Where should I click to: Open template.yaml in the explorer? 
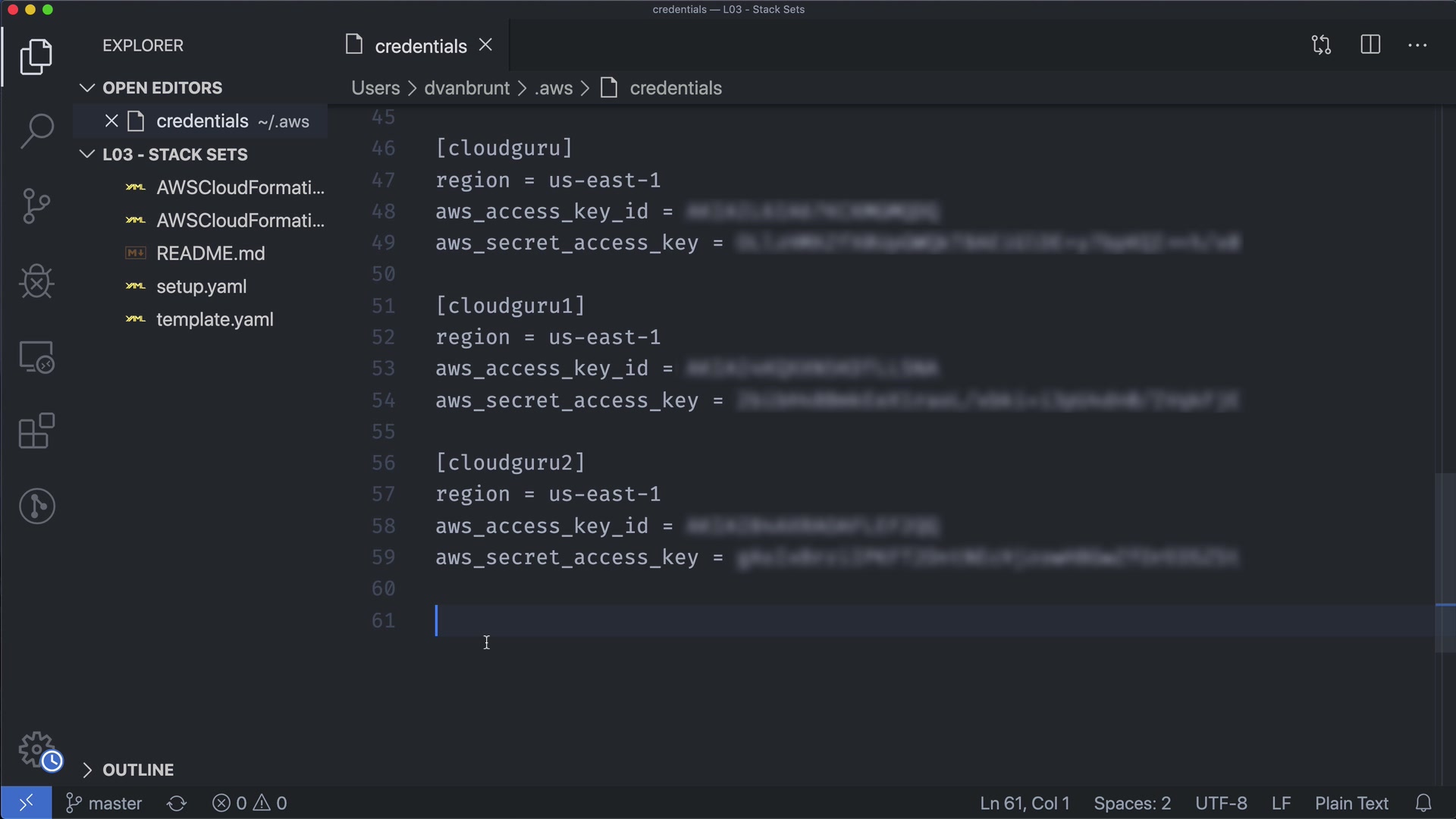215,320
